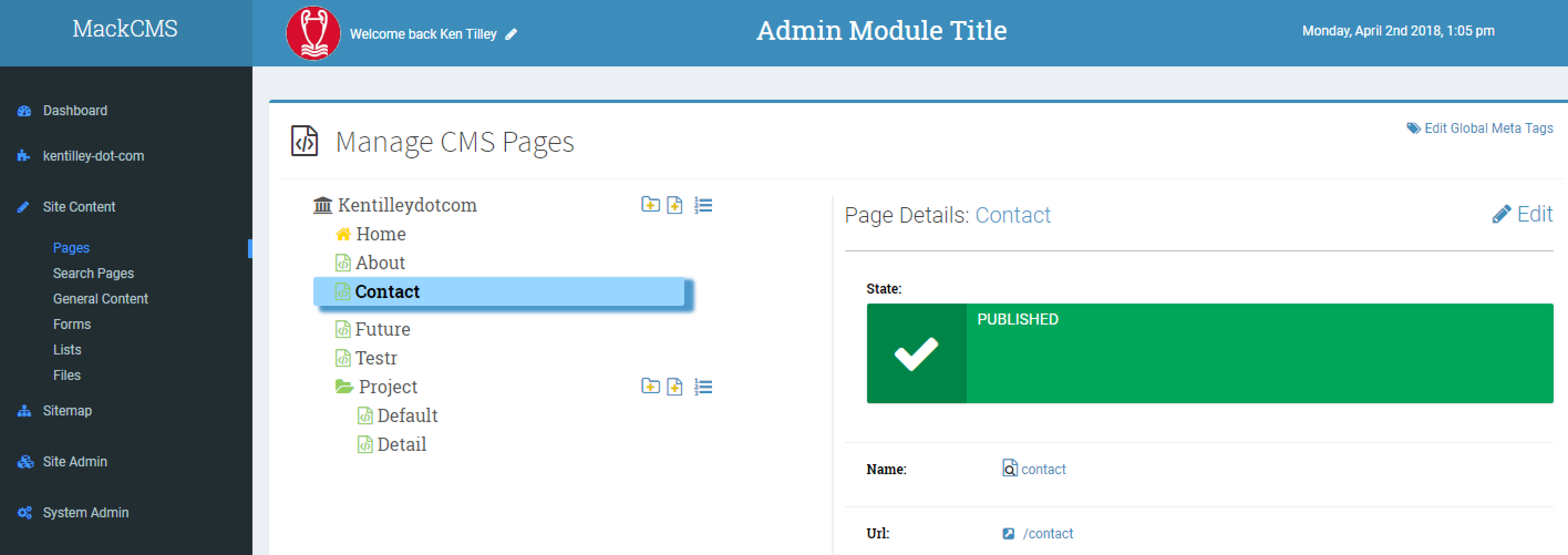The height and width of the screenshot is (555, 1568).
Task: Click the Future page icon in tree
Action: [343, 329]
